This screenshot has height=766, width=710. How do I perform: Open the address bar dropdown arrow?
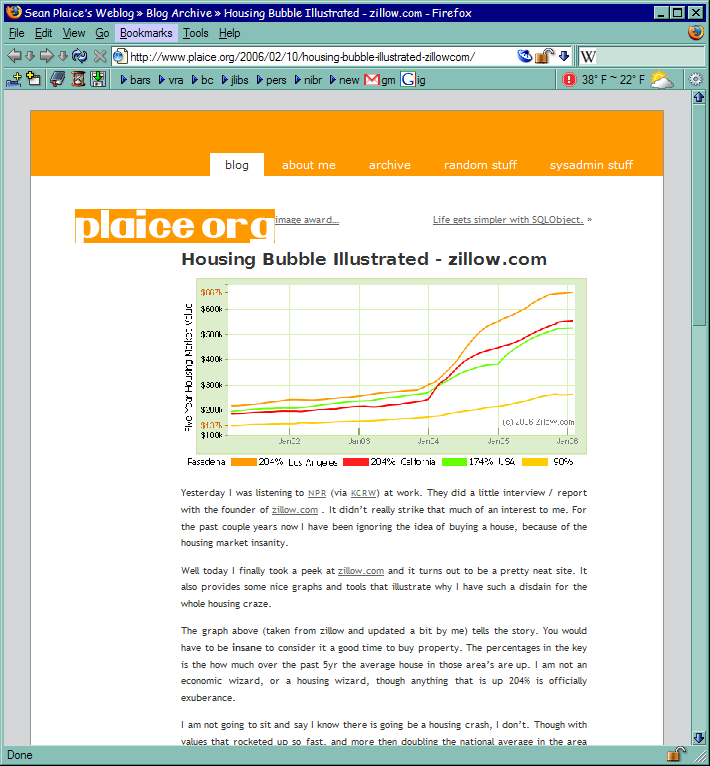pyautogui.click(x=564, y=56)
